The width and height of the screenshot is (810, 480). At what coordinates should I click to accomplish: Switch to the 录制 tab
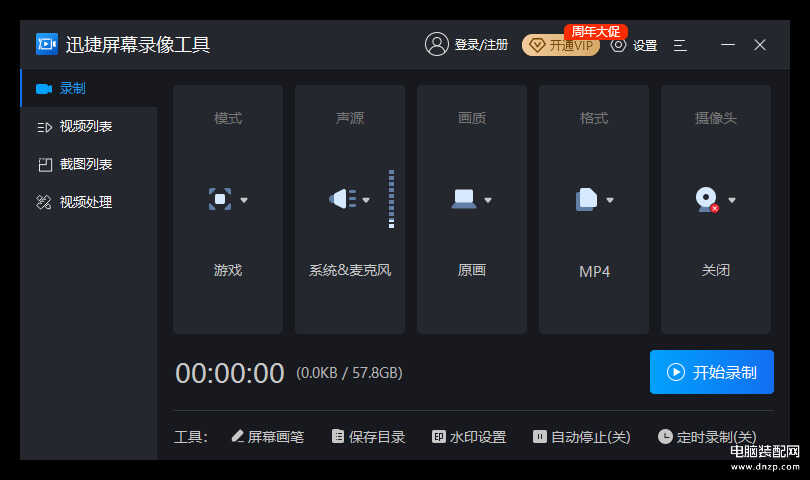point(89,88)
